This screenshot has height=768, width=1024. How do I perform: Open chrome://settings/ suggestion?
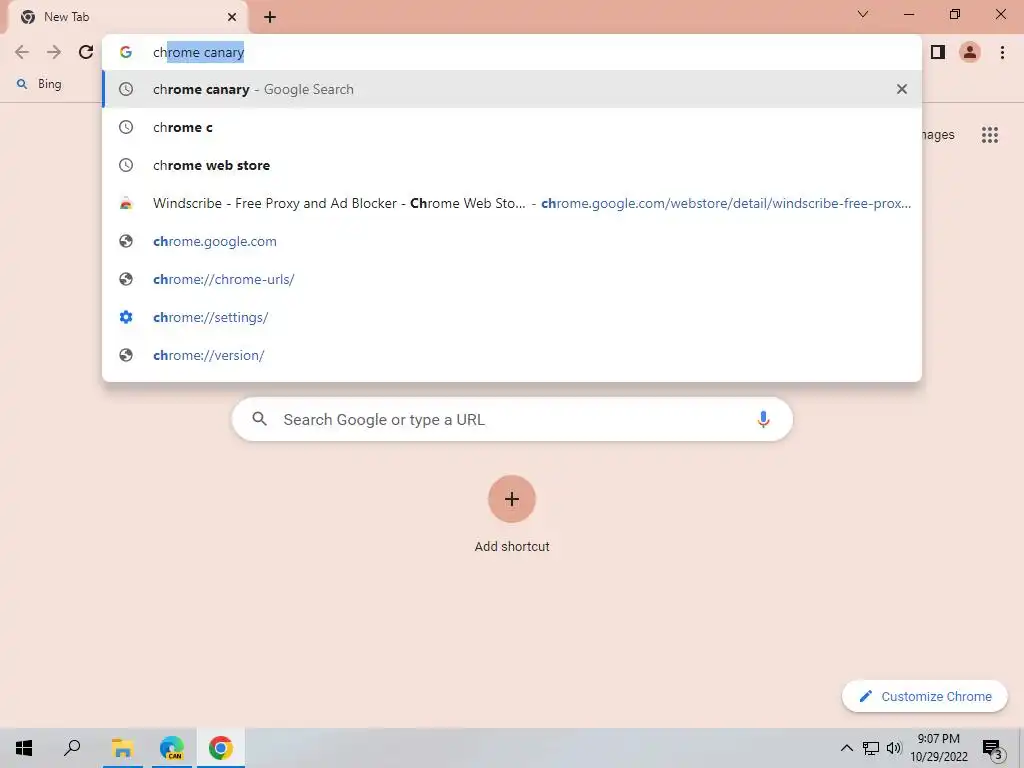[x=512, y=317]
